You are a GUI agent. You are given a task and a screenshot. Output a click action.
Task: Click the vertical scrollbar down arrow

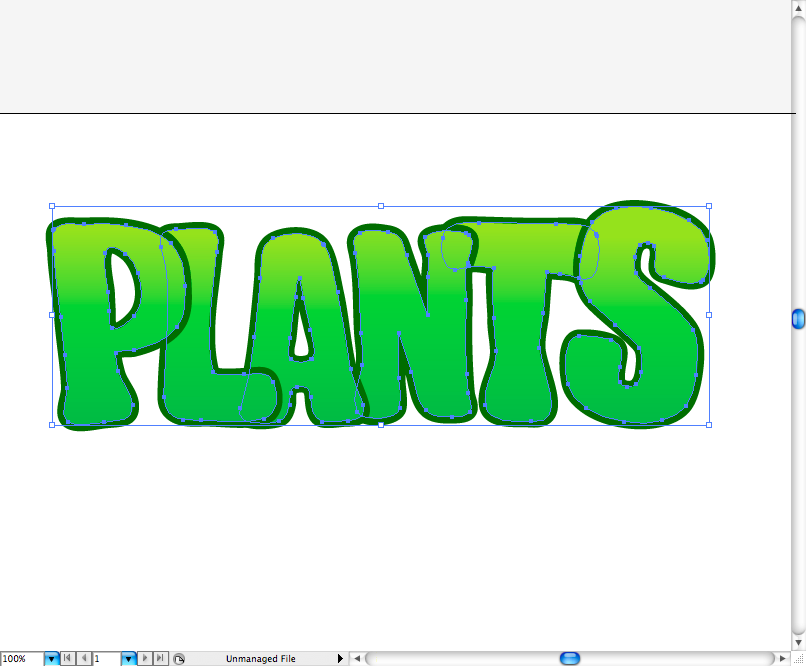[798, 643]
